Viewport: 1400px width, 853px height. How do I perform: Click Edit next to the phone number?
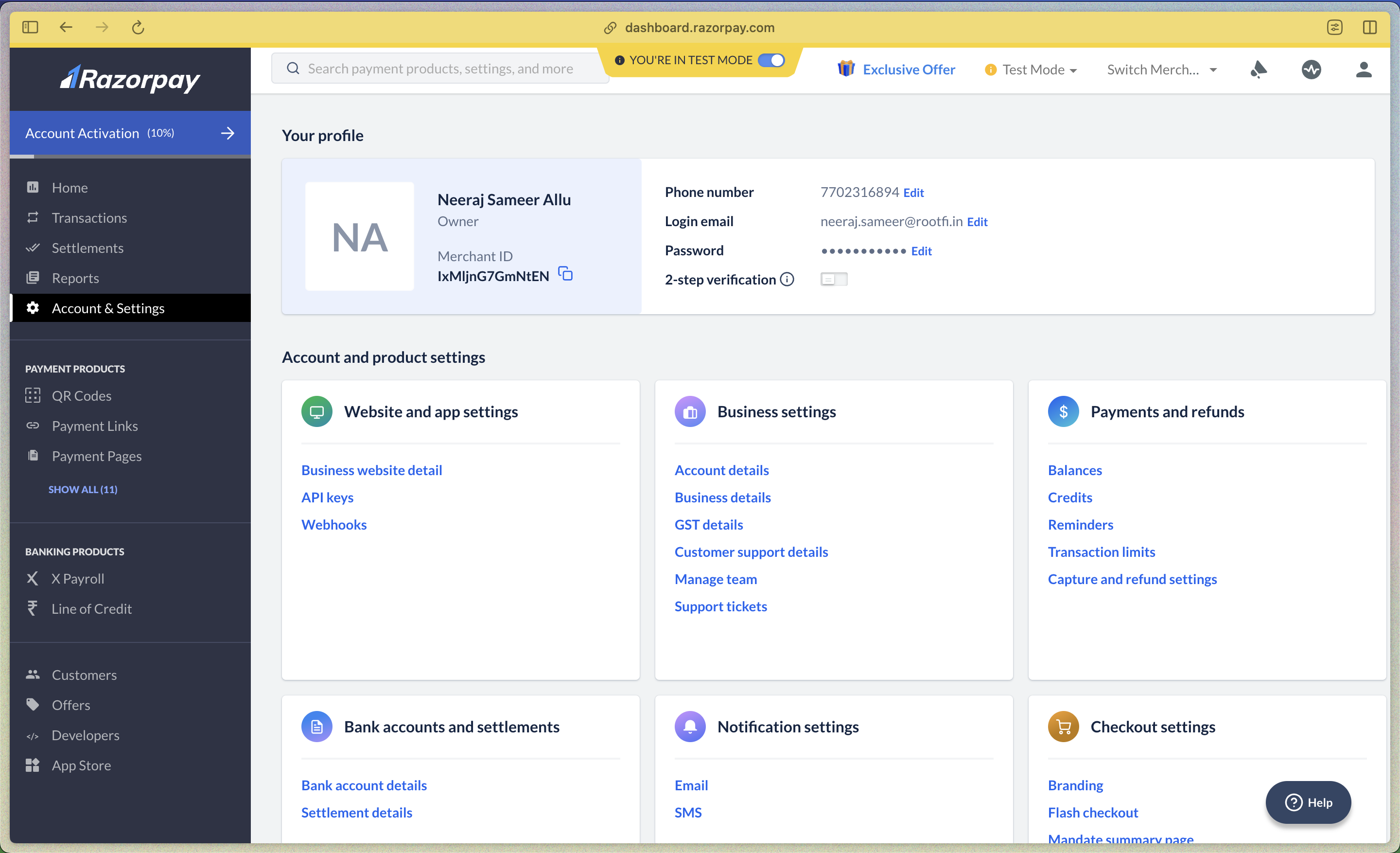point(913,193)
